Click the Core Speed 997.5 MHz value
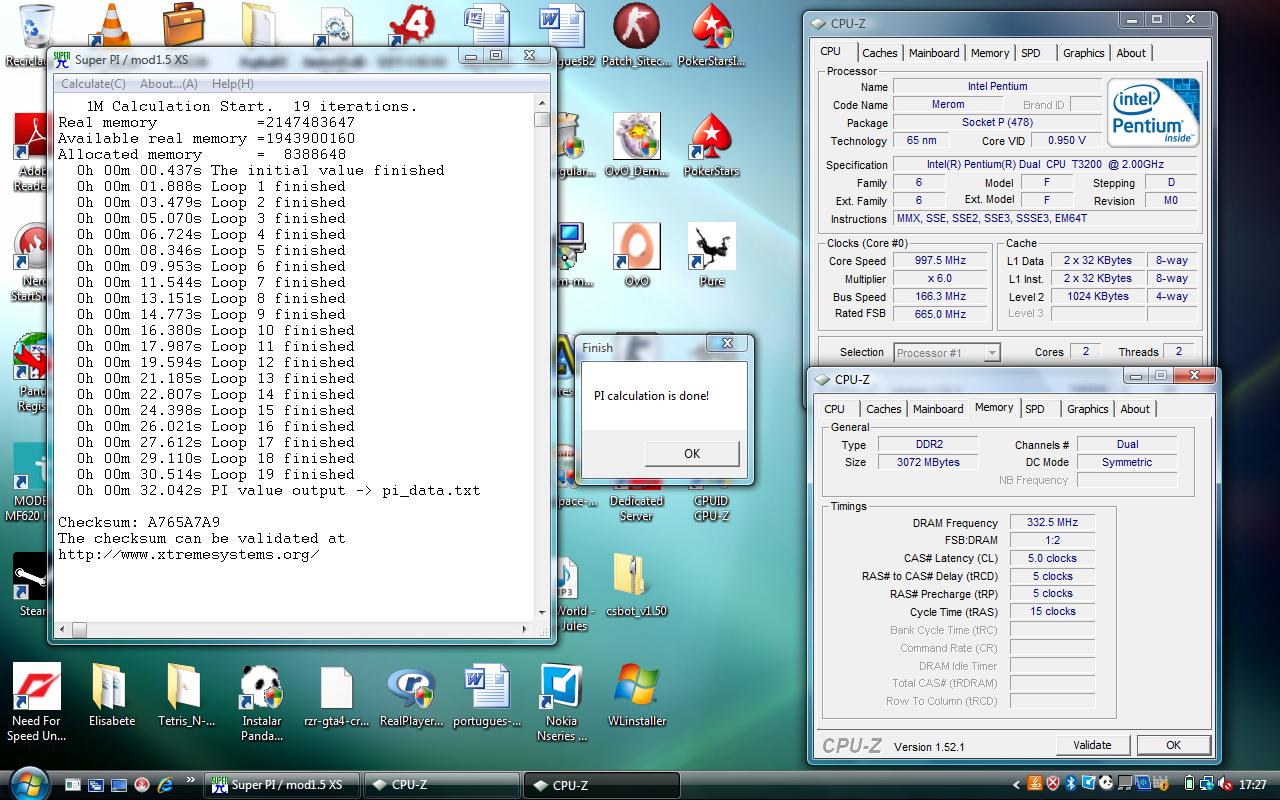Screen dimensions: 1280x800 point(940,261)
